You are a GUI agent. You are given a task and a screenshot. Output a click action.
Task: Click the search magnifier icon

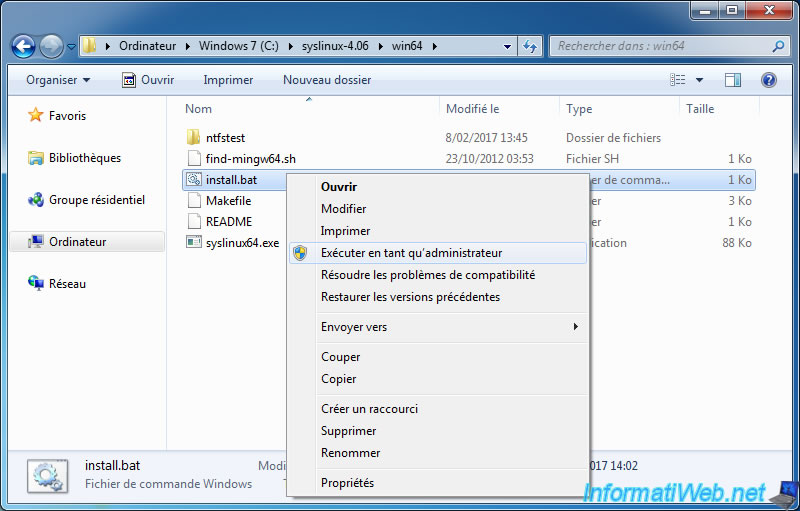[x=778, y=46]
